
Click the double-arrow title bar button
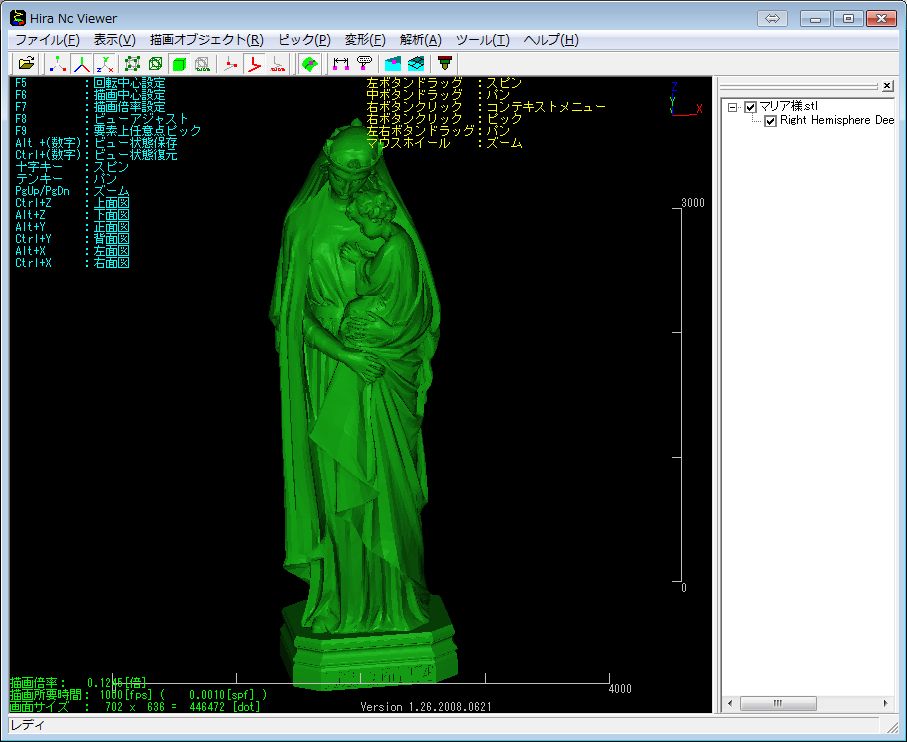pyautogui.click(x=772, y=19)
